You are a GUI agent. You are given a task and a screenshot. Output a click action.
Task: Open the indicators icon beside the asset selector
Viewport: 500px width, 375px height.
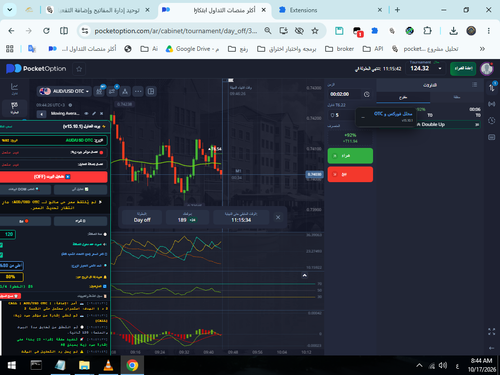99,91
